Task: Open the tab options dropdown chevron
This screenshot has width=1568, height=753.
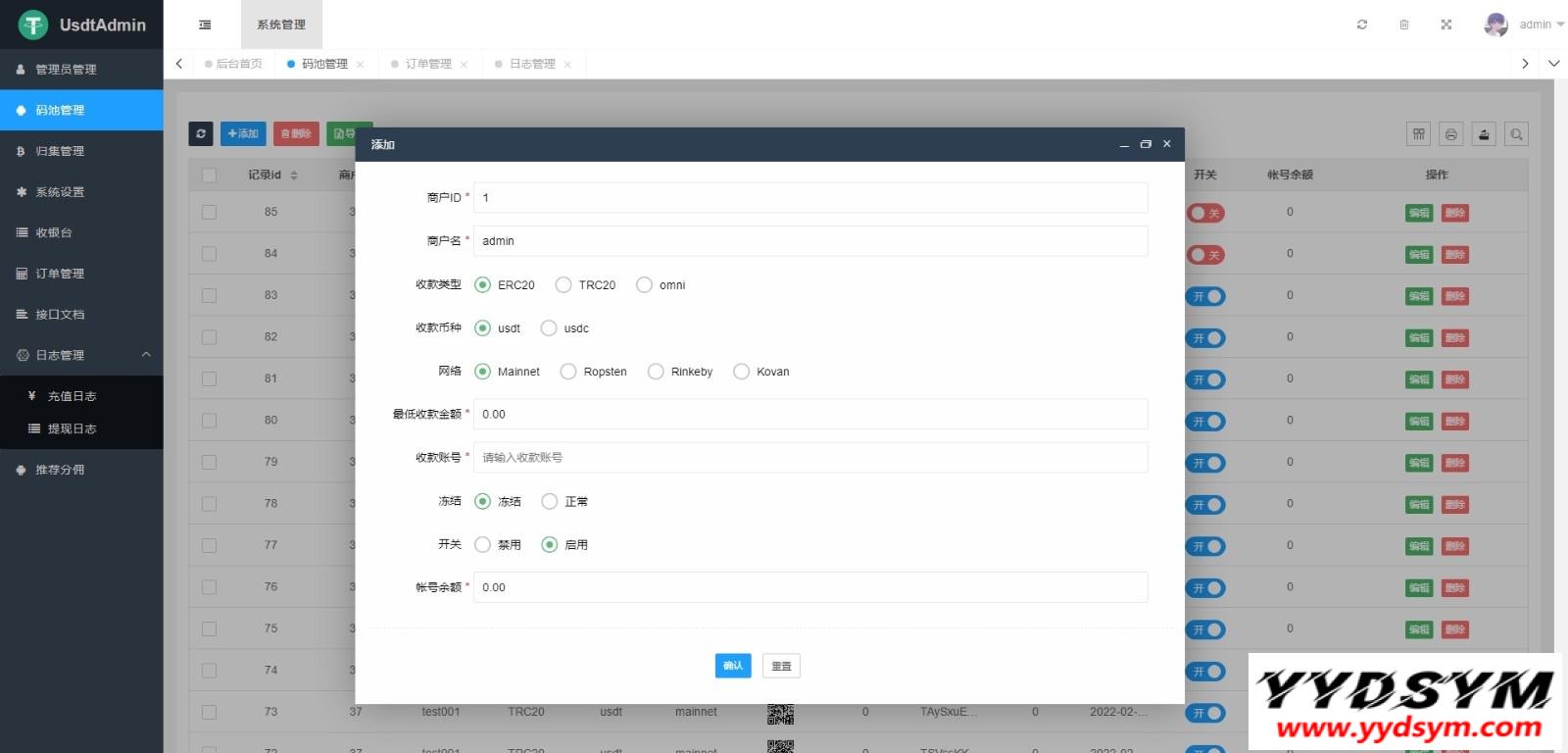Action: pyautogui.click(x=1554, y=64)
